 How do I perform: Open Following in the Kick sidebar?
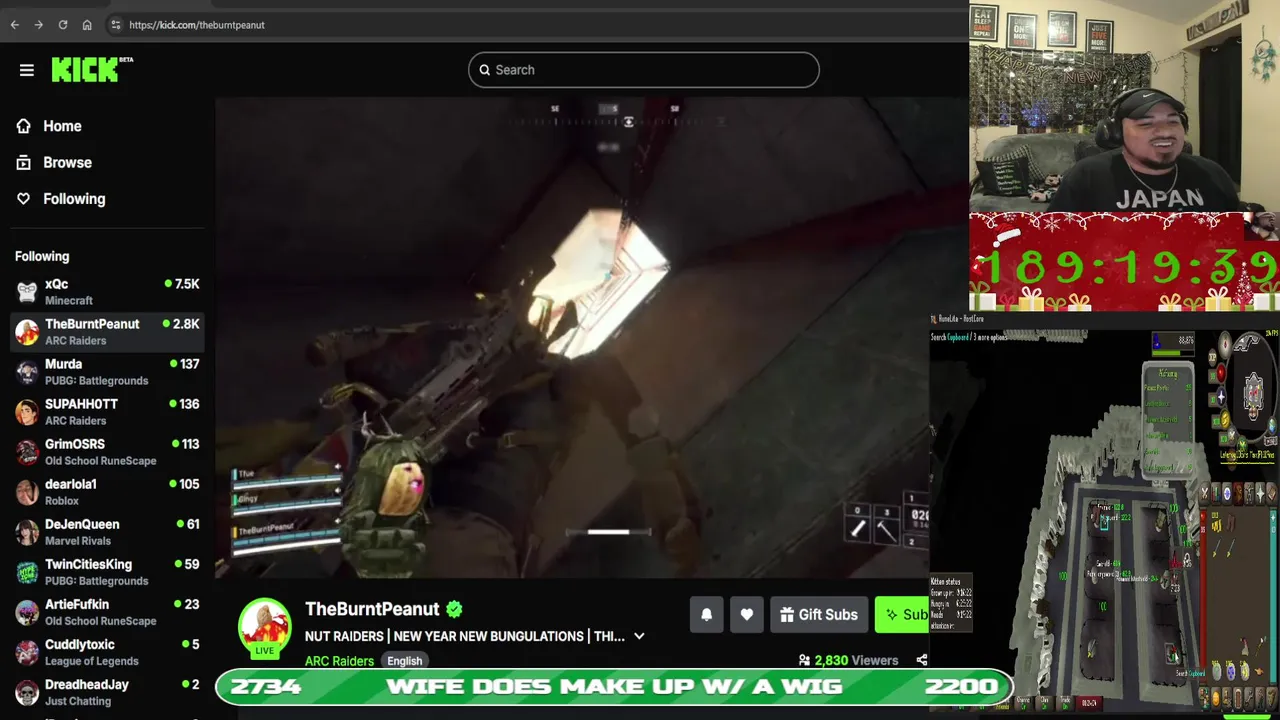pyautogui.click(x=74, y=198)
